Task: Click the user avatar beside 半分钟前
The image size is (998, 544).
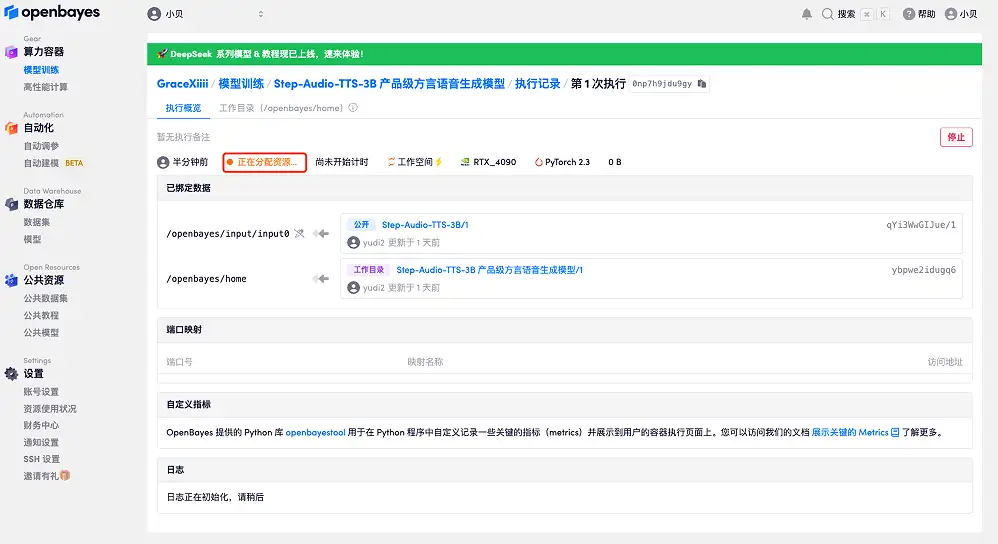Action: pos(163,162)
